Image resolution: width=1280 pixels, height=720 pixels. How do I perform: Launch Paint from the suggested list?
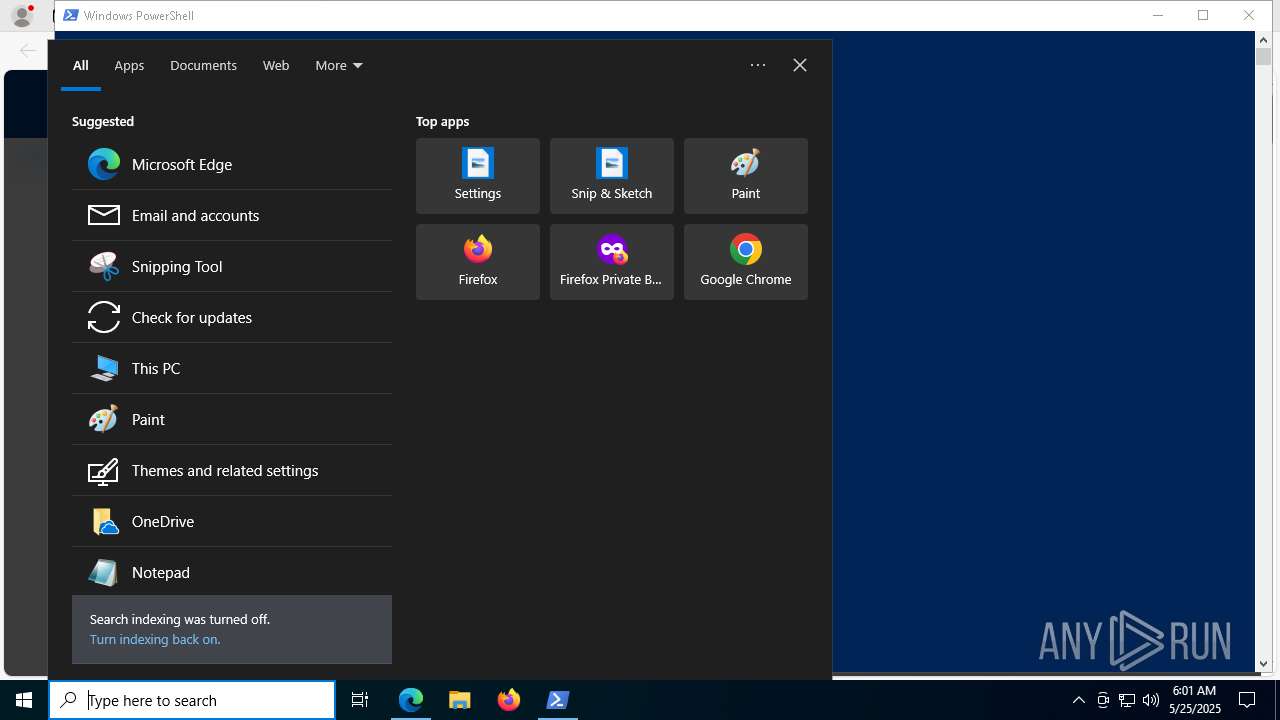(x=232, y=419)
